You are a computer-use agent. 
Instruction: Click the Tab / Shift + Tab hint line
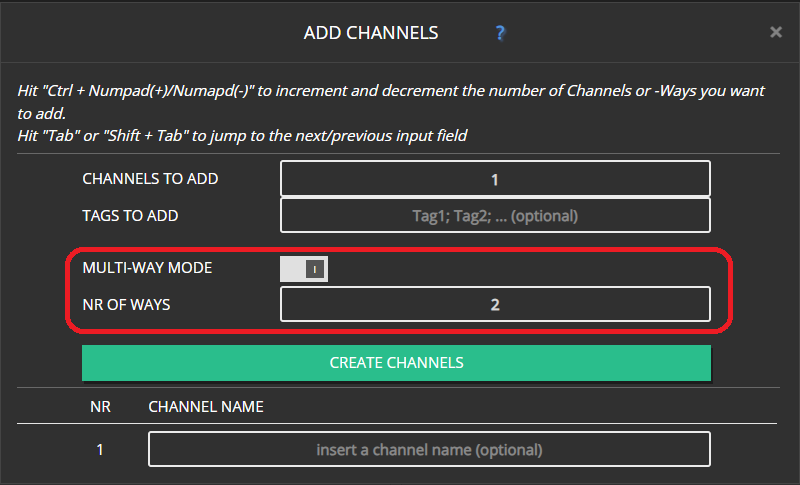pos(242,135)
